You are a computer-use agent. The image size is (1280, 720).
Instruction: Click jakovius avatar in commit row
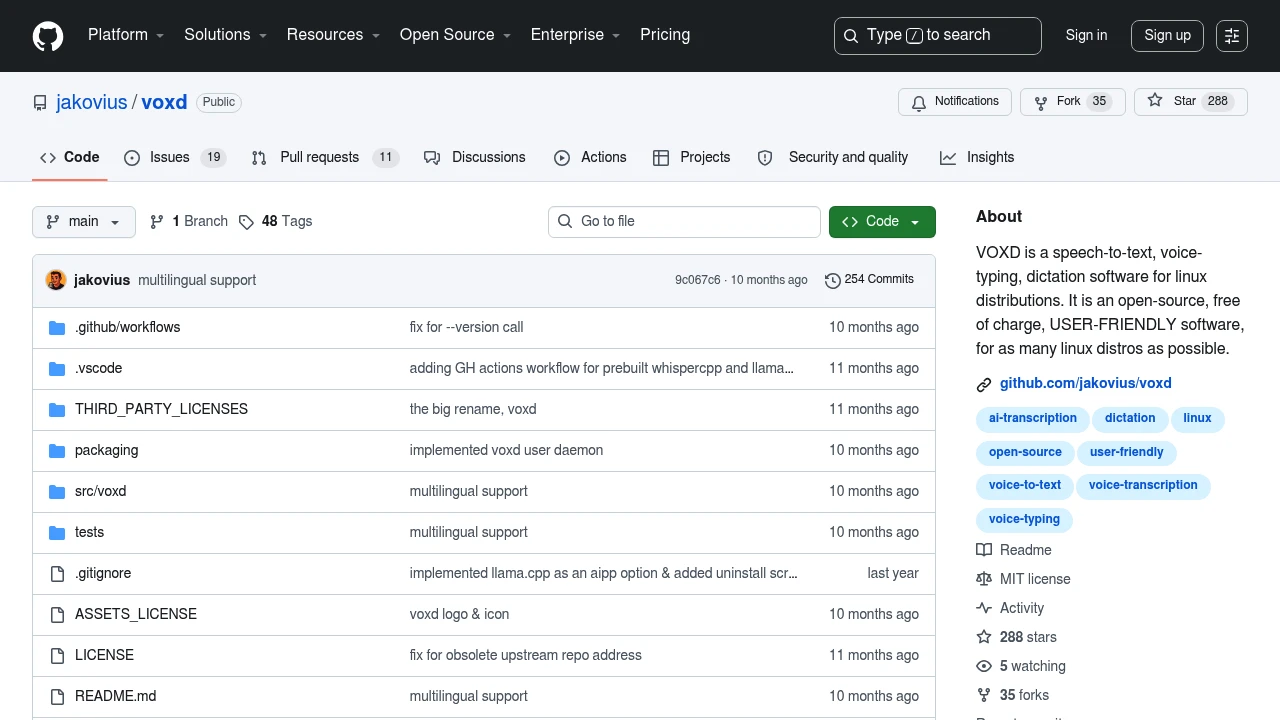[x=56, y=280]
